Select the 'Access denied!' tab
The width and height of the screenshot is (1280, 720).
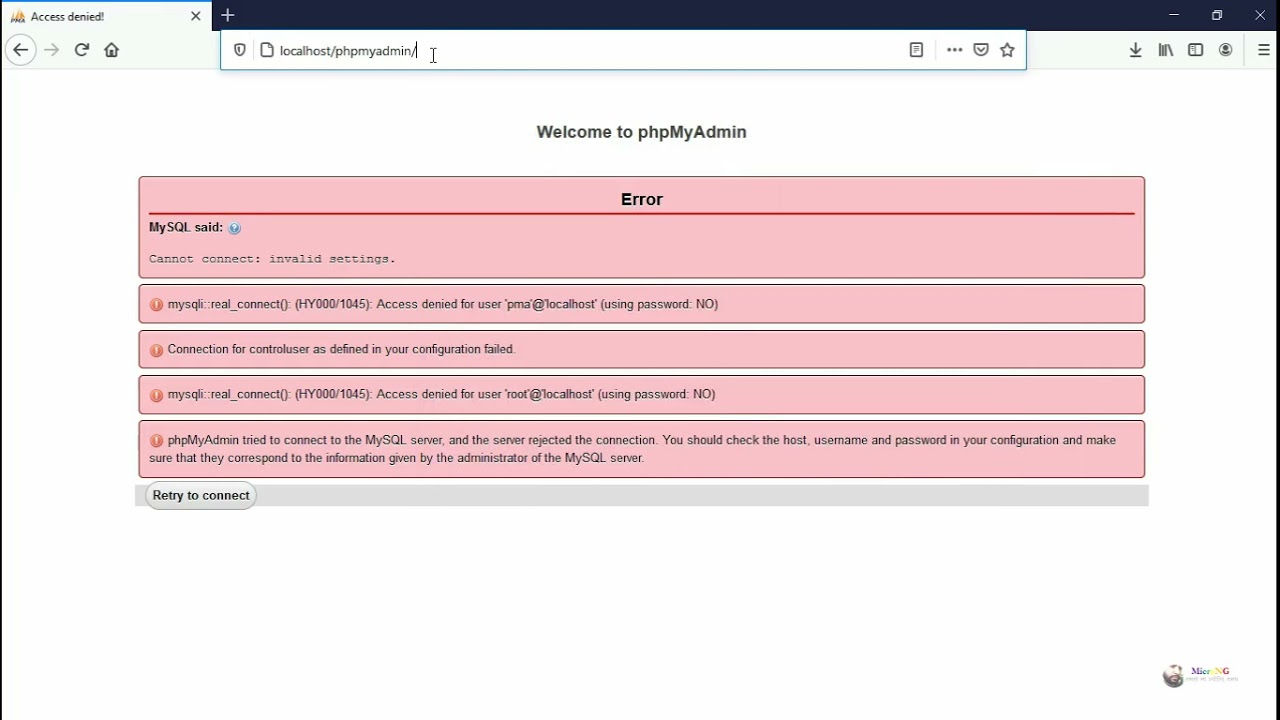coord(106,16)
